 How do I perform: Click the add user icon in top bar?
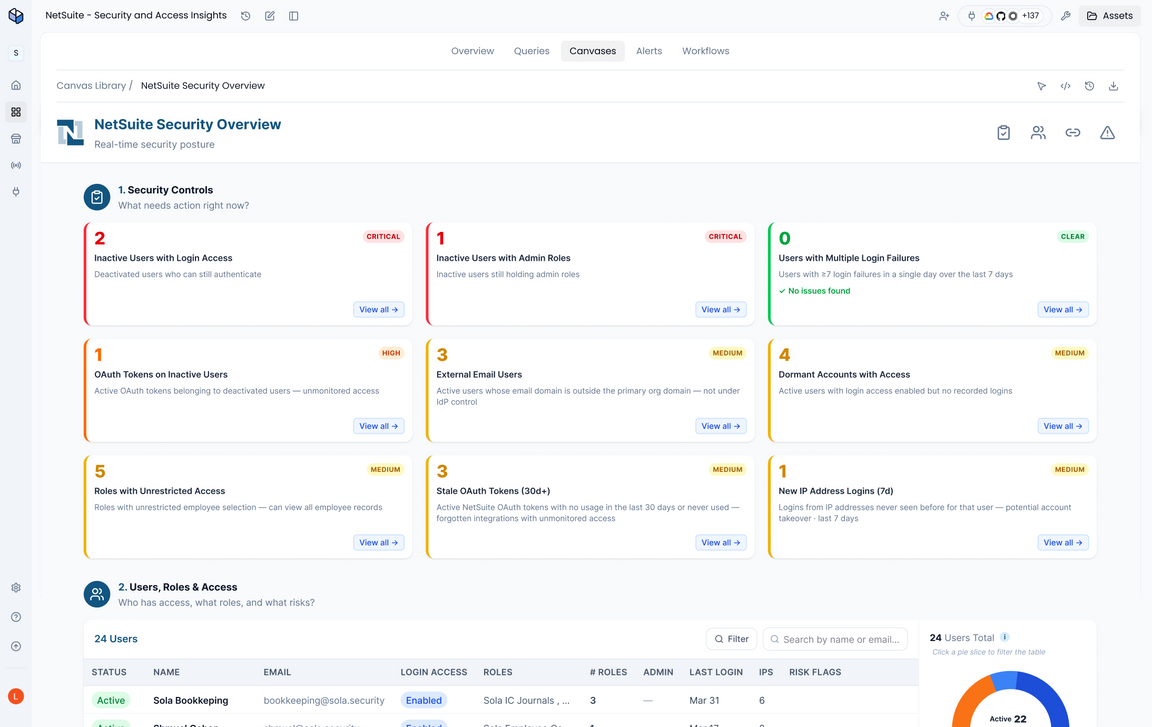point(943,16)
